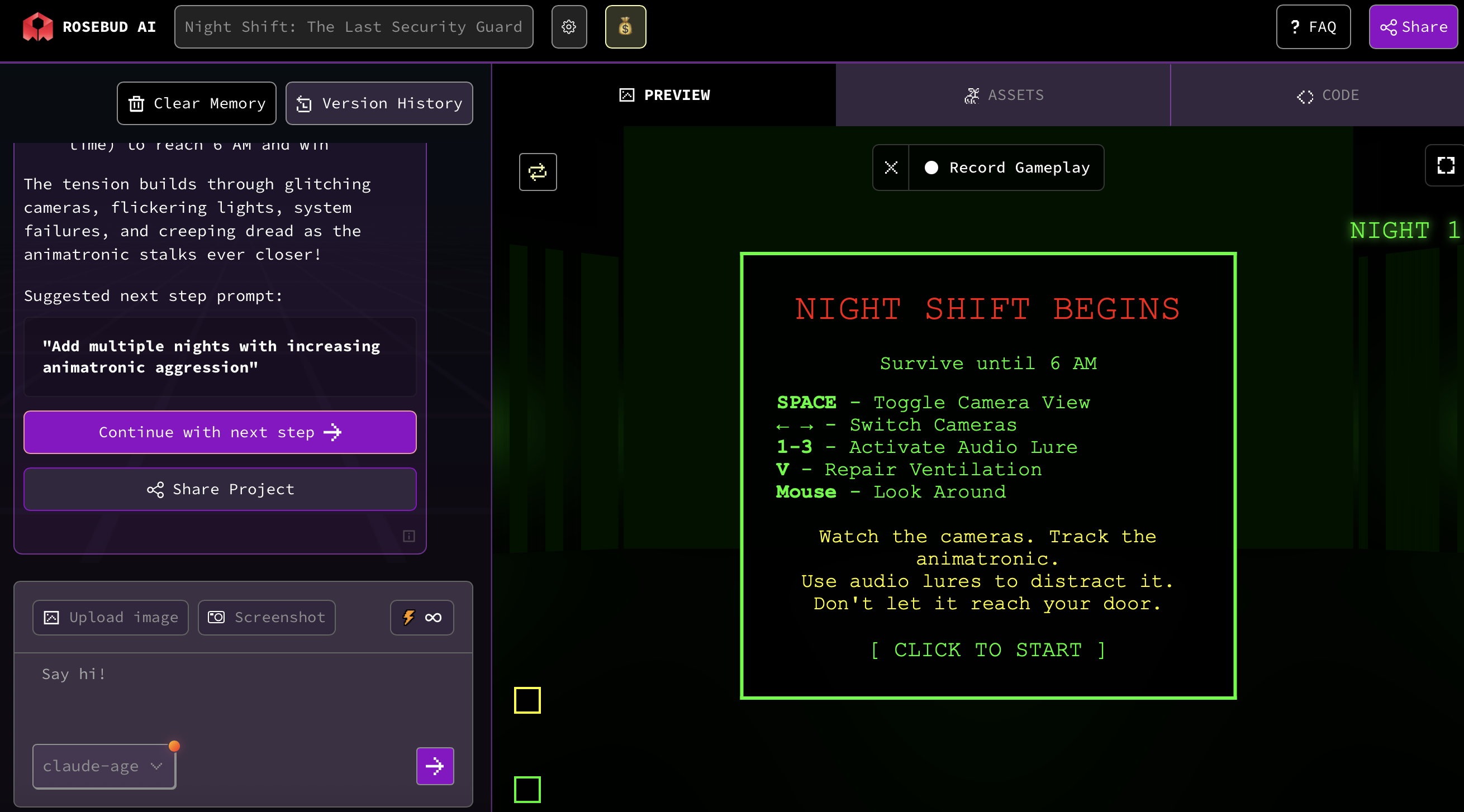The width and height of the screenshot is (1464, 812).
Task: Enter fullscreen preview mode
Action: coord(1445,166)
